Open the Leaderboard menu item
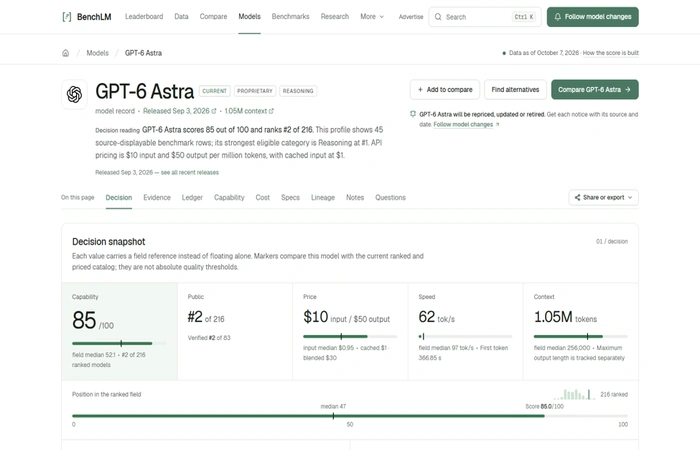This screenshot has height=450, width=700. 144,17
